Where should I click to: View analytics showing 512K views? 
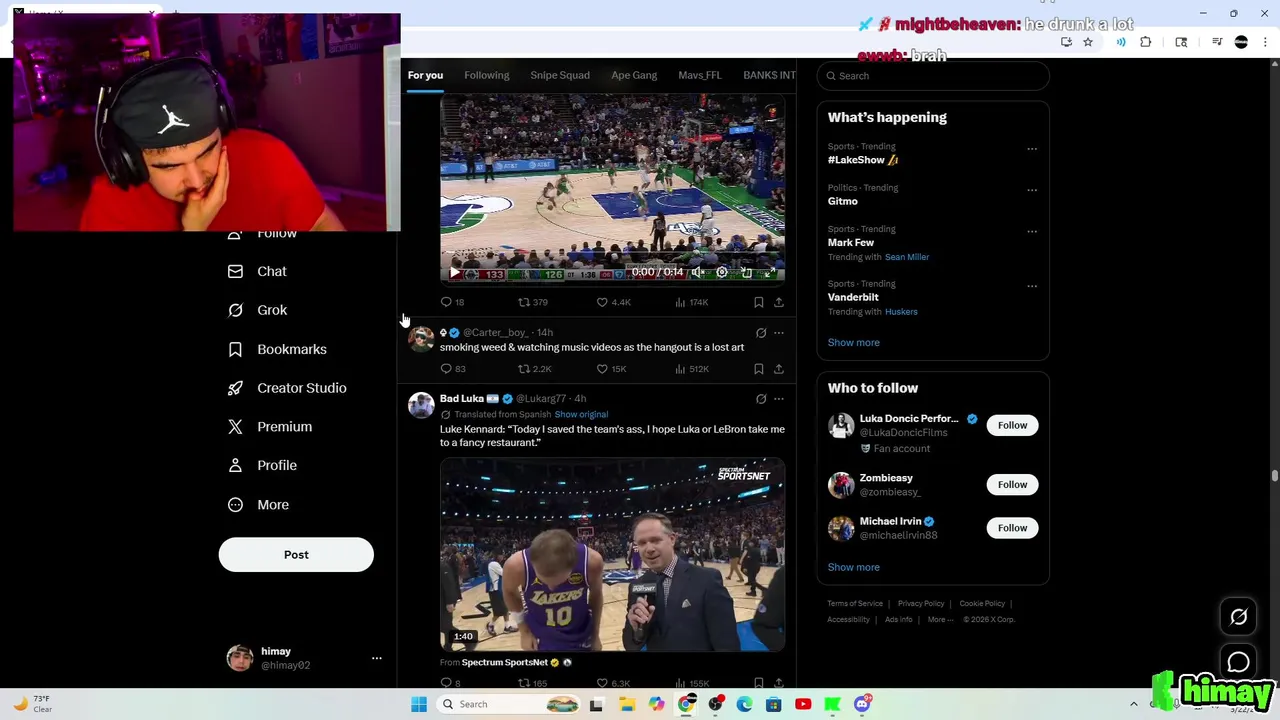tap(692, 369)
